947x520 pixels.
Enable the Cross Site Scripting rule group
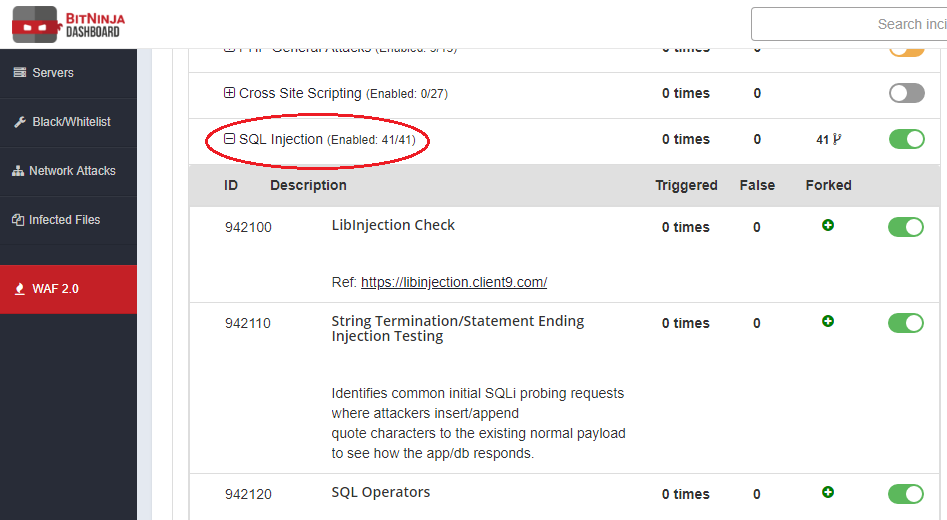click(x=906, y=93)
